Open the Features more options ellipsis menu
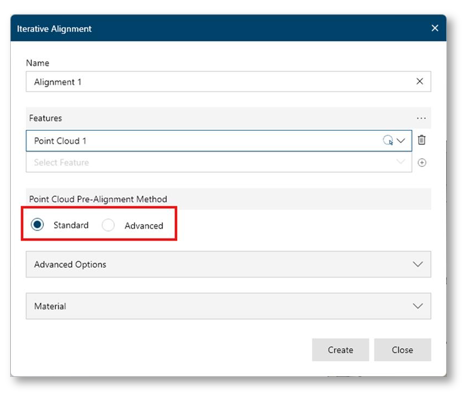Screen dimensions: 465x398 point(421,118)
